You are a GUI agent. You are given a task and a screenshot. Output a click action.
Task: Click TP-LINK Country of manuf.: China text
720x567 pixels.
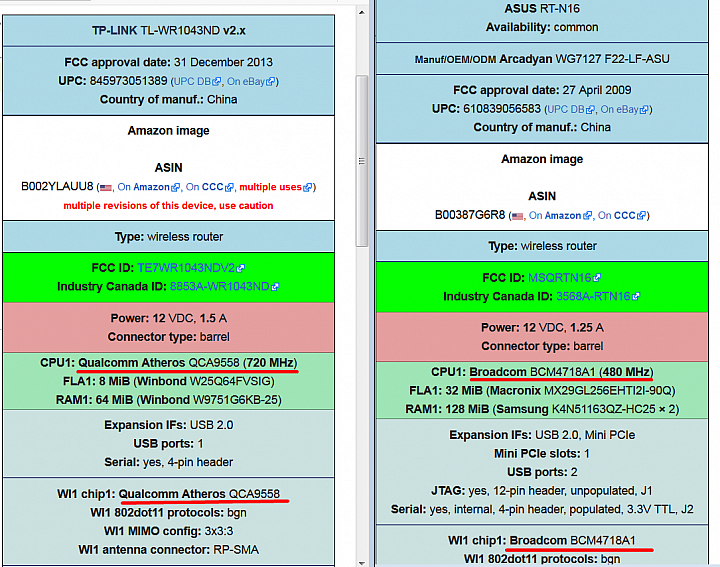169,100
